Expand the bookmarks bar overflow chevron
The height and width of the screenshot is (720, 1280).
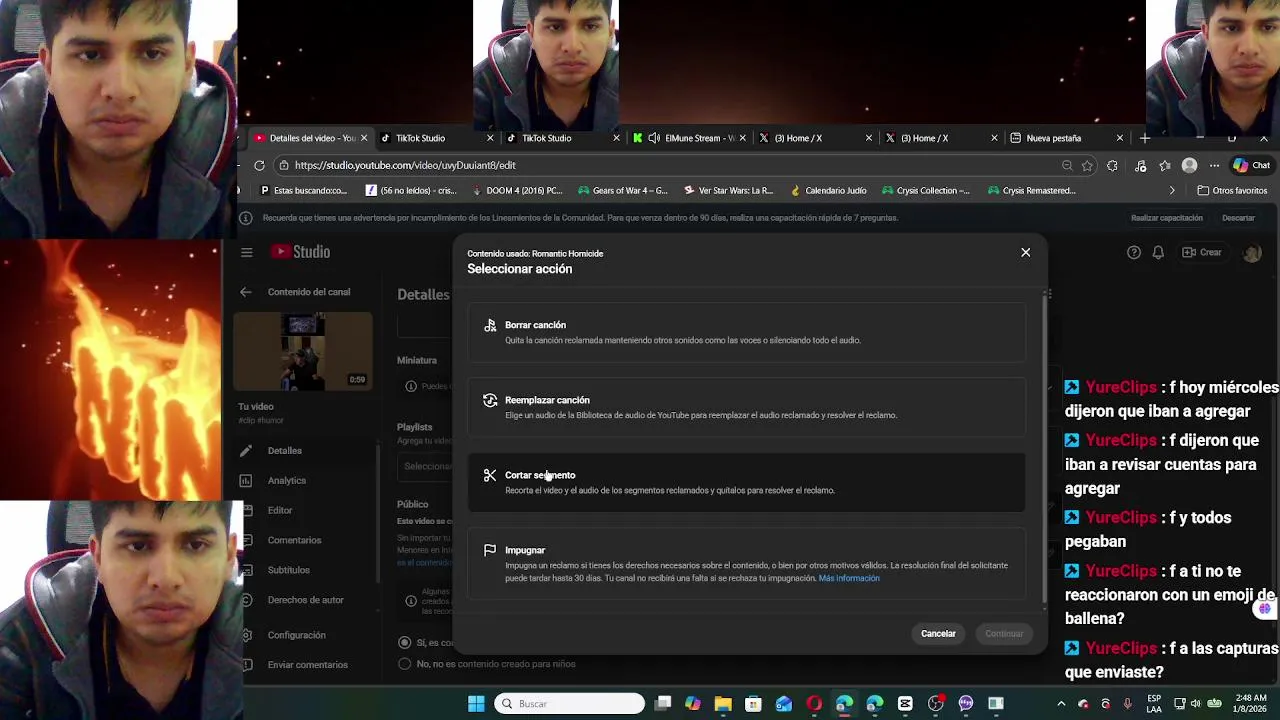[1172, 190]
